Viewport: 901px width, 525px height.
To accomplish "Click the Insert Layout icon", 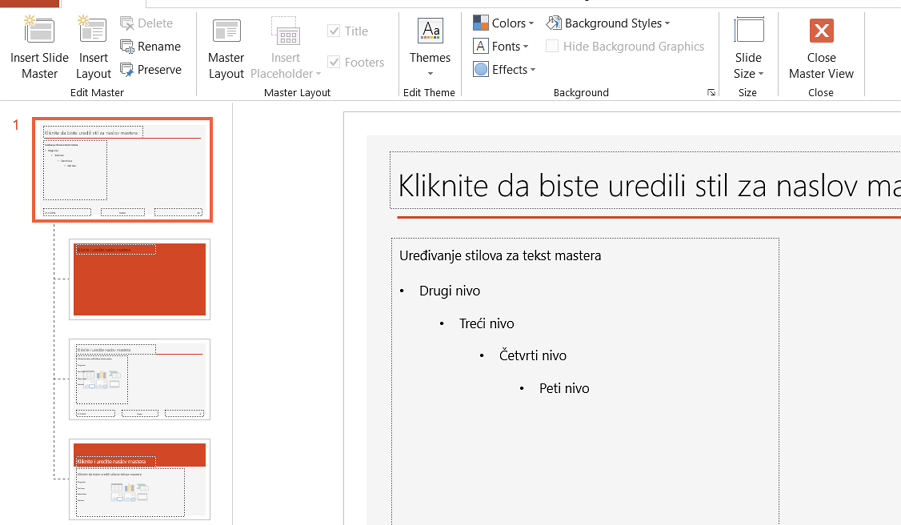I will coord(93,30).
